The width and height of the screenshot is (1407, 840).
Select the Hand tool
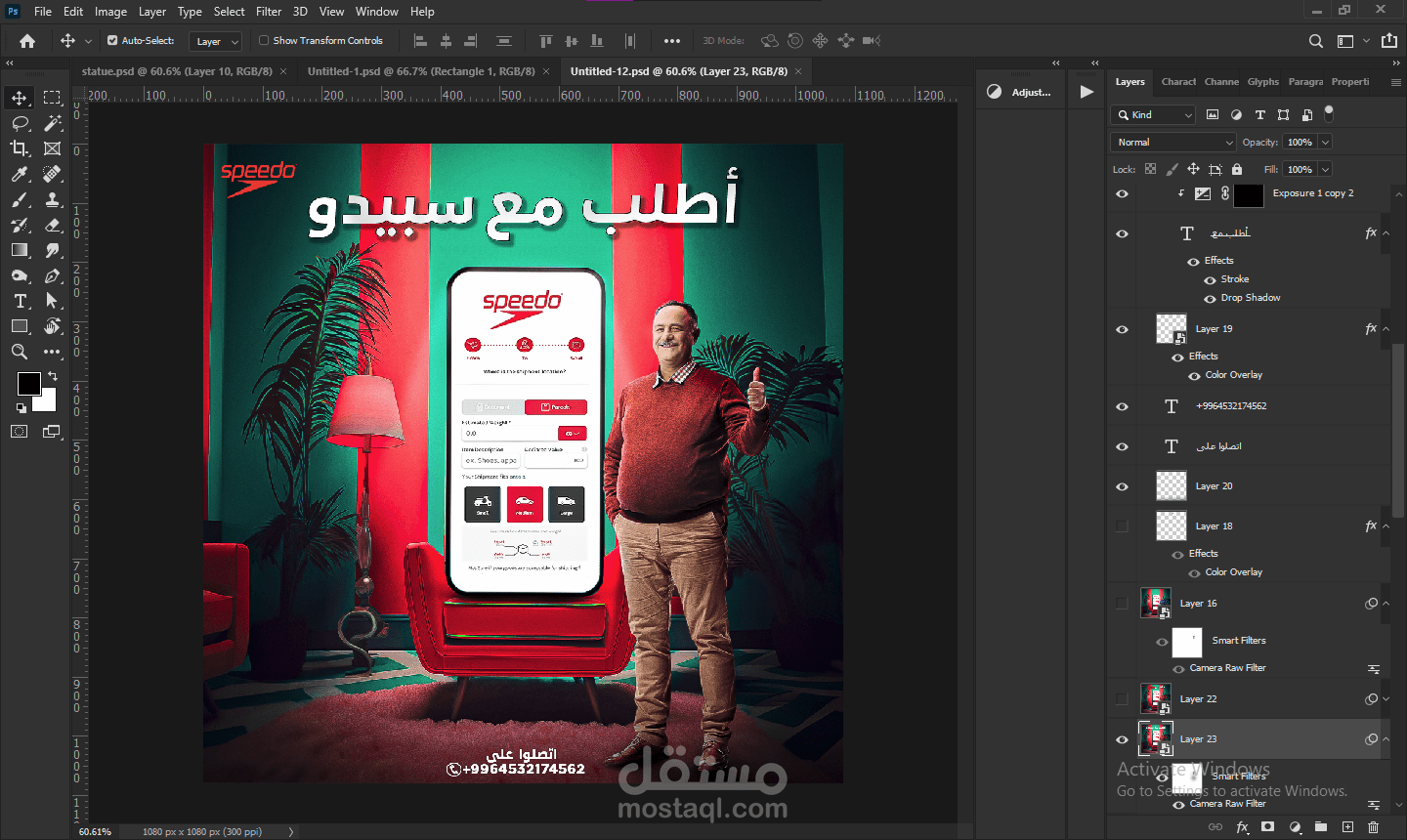coord(53,326)
